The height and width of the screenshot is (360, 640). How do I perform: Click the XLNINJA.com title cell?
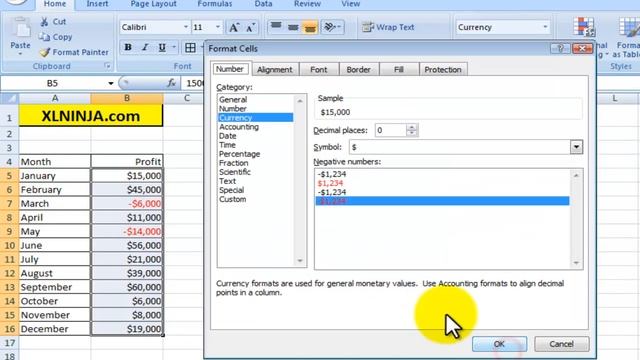(91, 116)
